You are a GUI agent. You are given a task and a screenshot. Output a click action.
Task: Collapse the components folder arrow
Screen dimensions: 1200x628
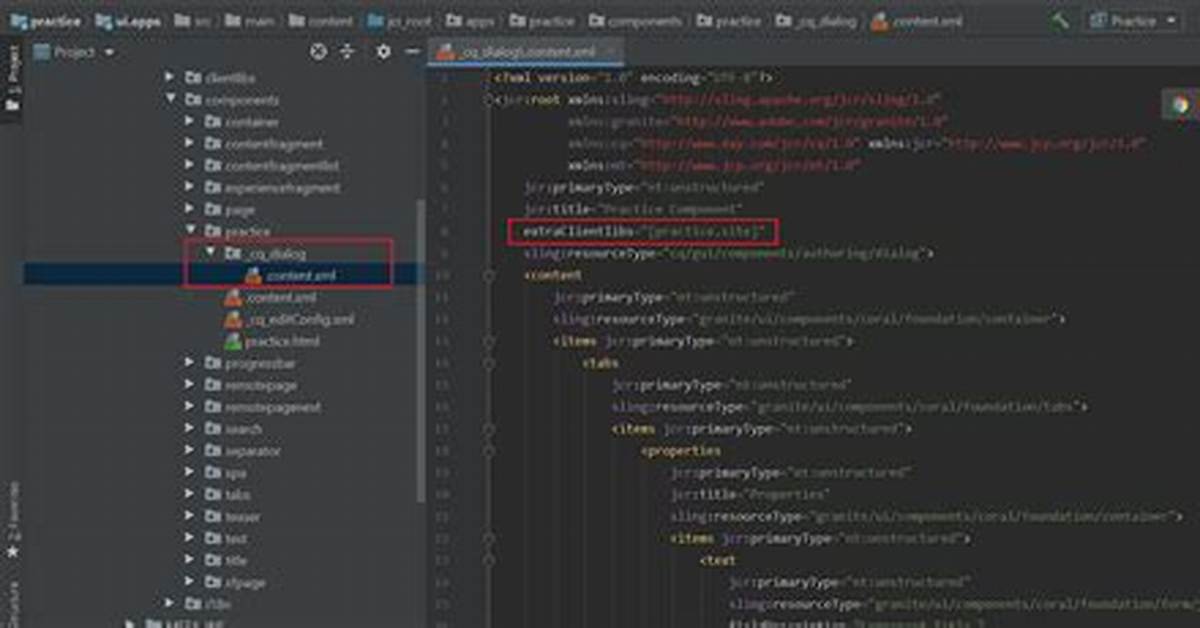point(170,100)
